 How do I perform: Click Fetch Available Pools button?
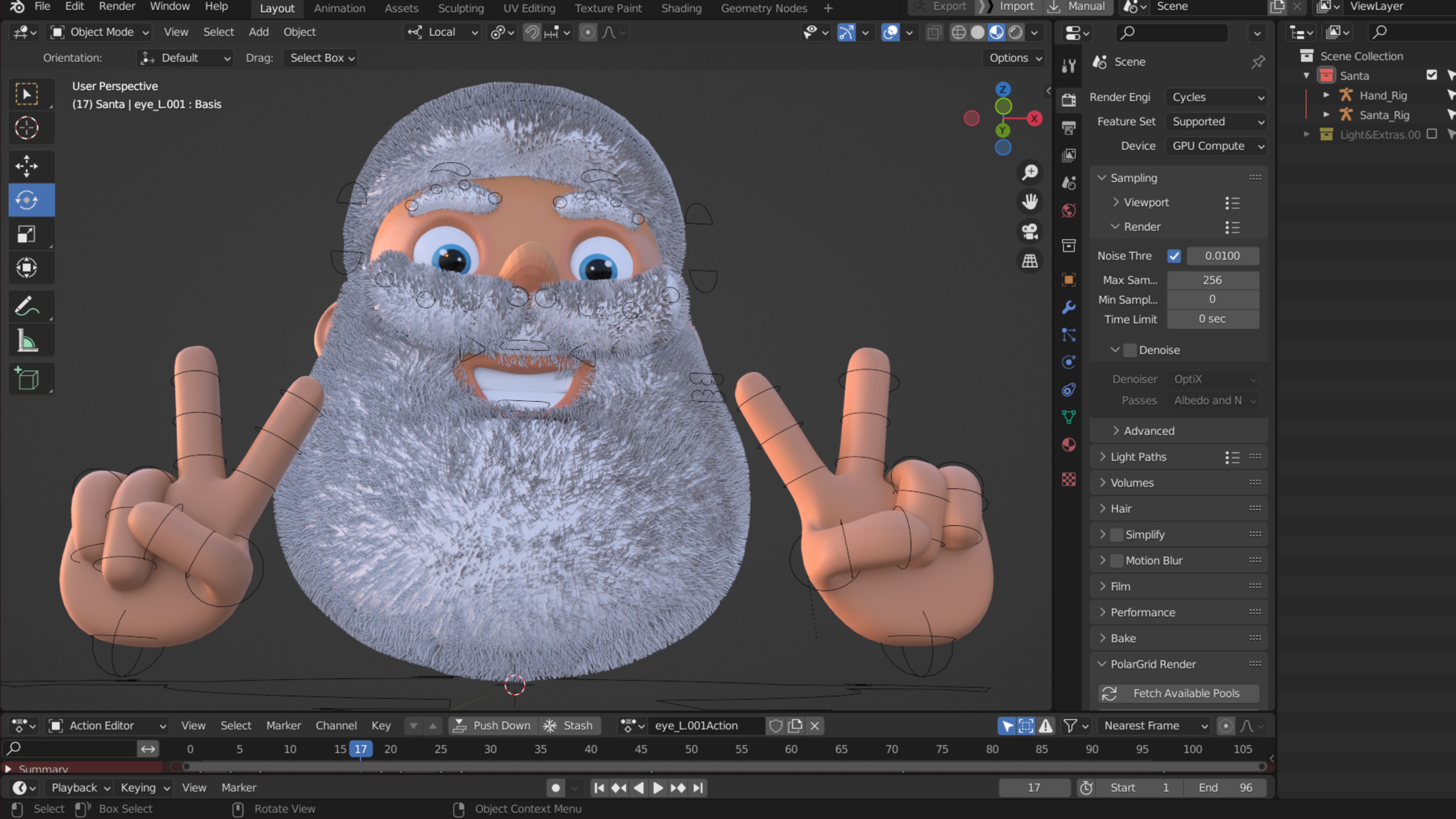1179,694
